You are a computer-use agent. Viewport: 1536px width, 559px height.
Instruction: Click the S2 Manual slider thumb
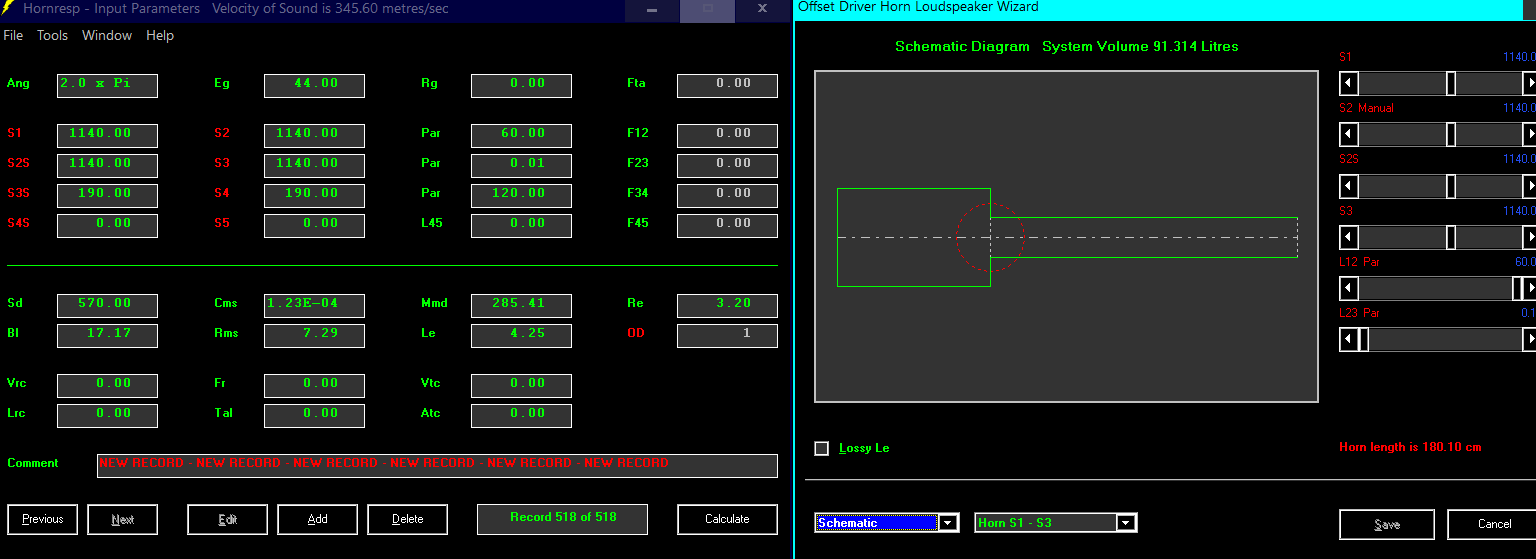1451,134
